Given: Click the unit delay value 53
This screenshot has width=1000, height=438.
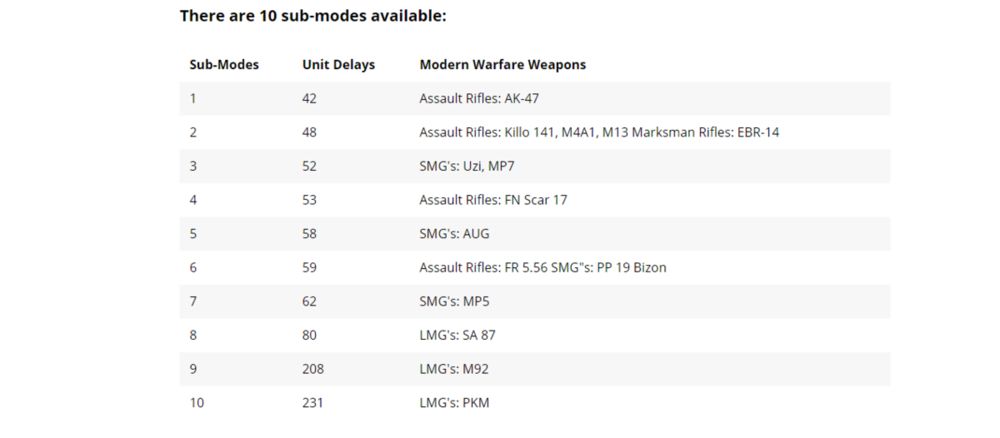Looking at the screenshot, I should (309, 200).
